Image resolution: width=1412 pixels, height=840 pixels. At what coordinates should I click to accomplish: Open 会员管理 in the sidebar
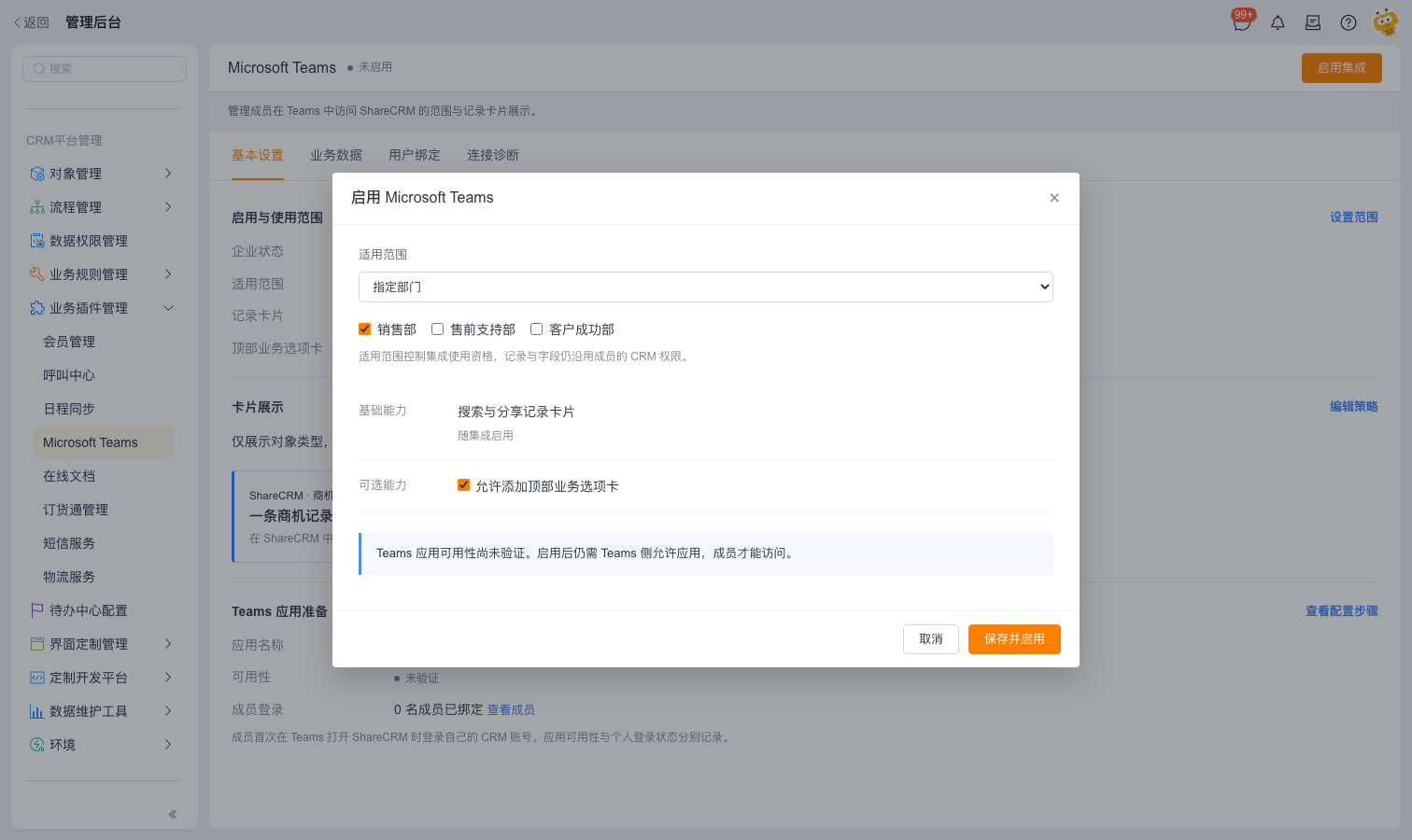[x=104, y=342]
